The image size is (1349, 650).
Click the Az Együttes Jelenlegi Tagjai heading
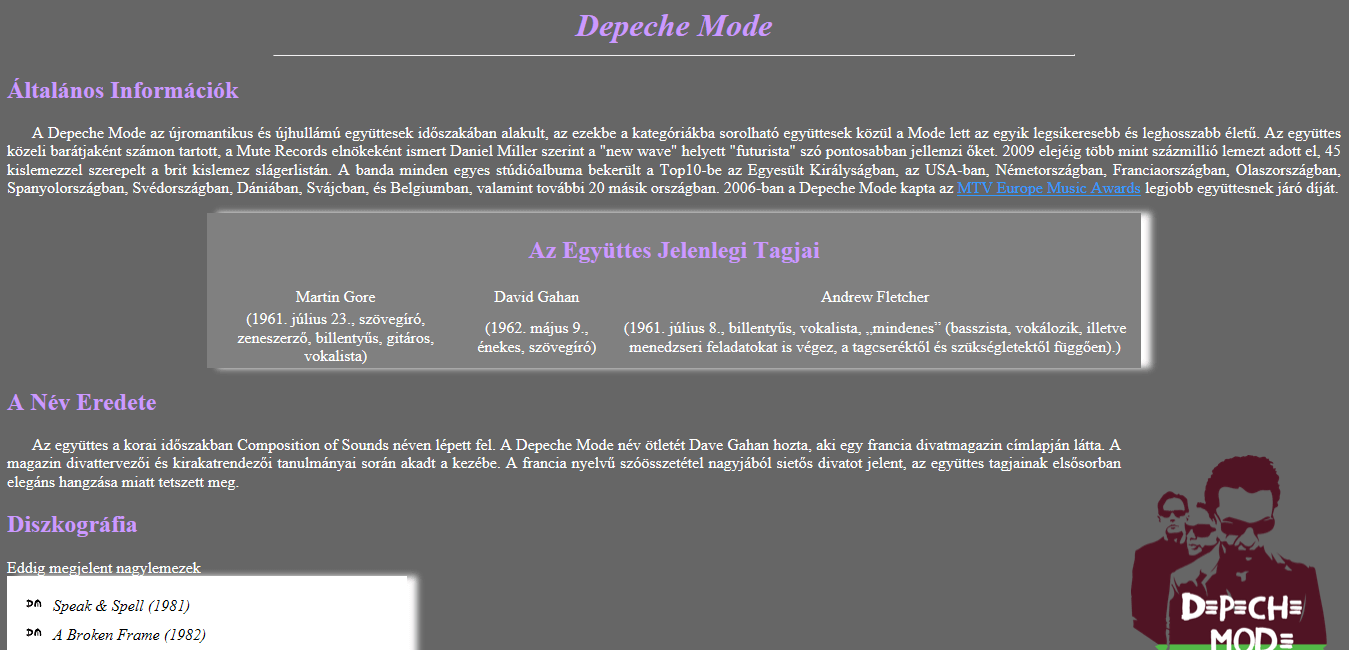click(x=674, y=251)
